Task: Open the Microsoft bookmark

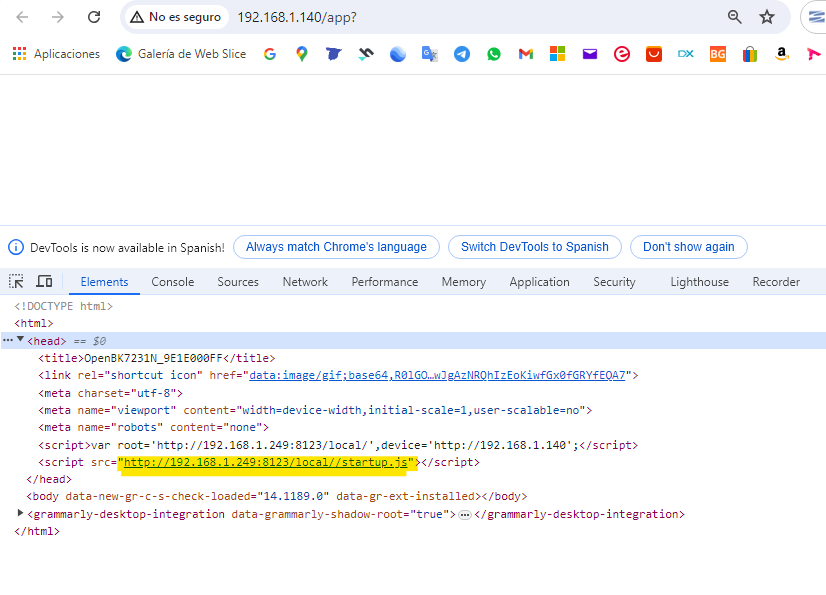Action: (x=557, y=54)
